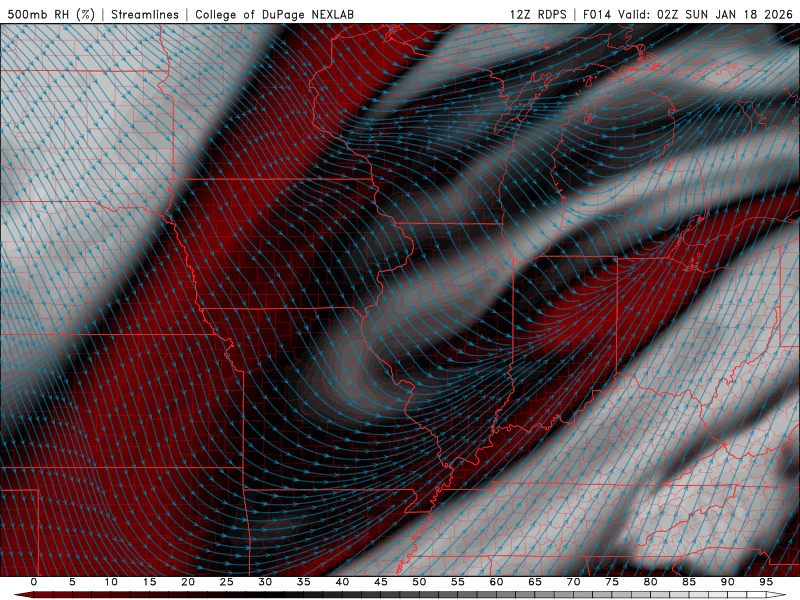
Task: Select the "65" colorbar scale label
Action: (535, 582)
